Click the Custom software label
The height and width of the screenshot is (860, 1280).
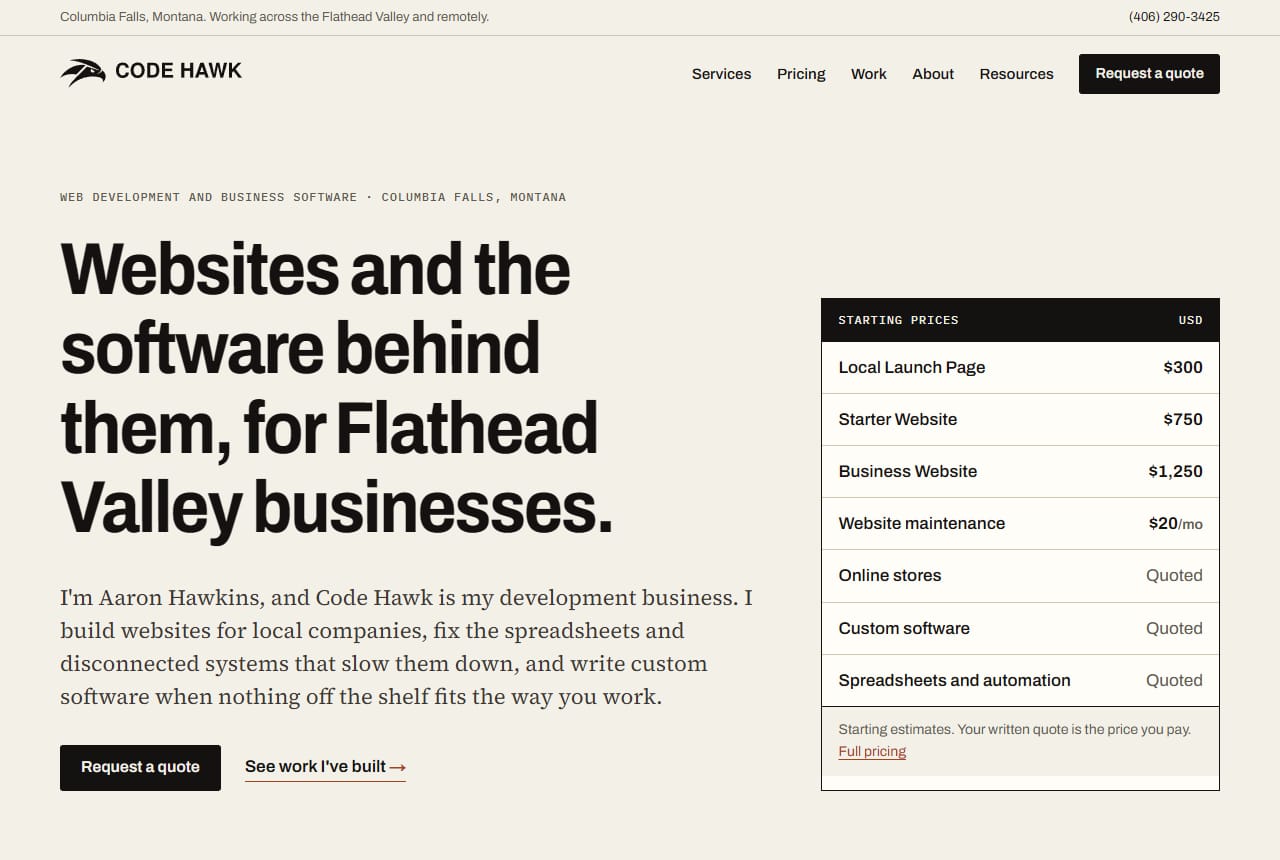click(904, 628)
